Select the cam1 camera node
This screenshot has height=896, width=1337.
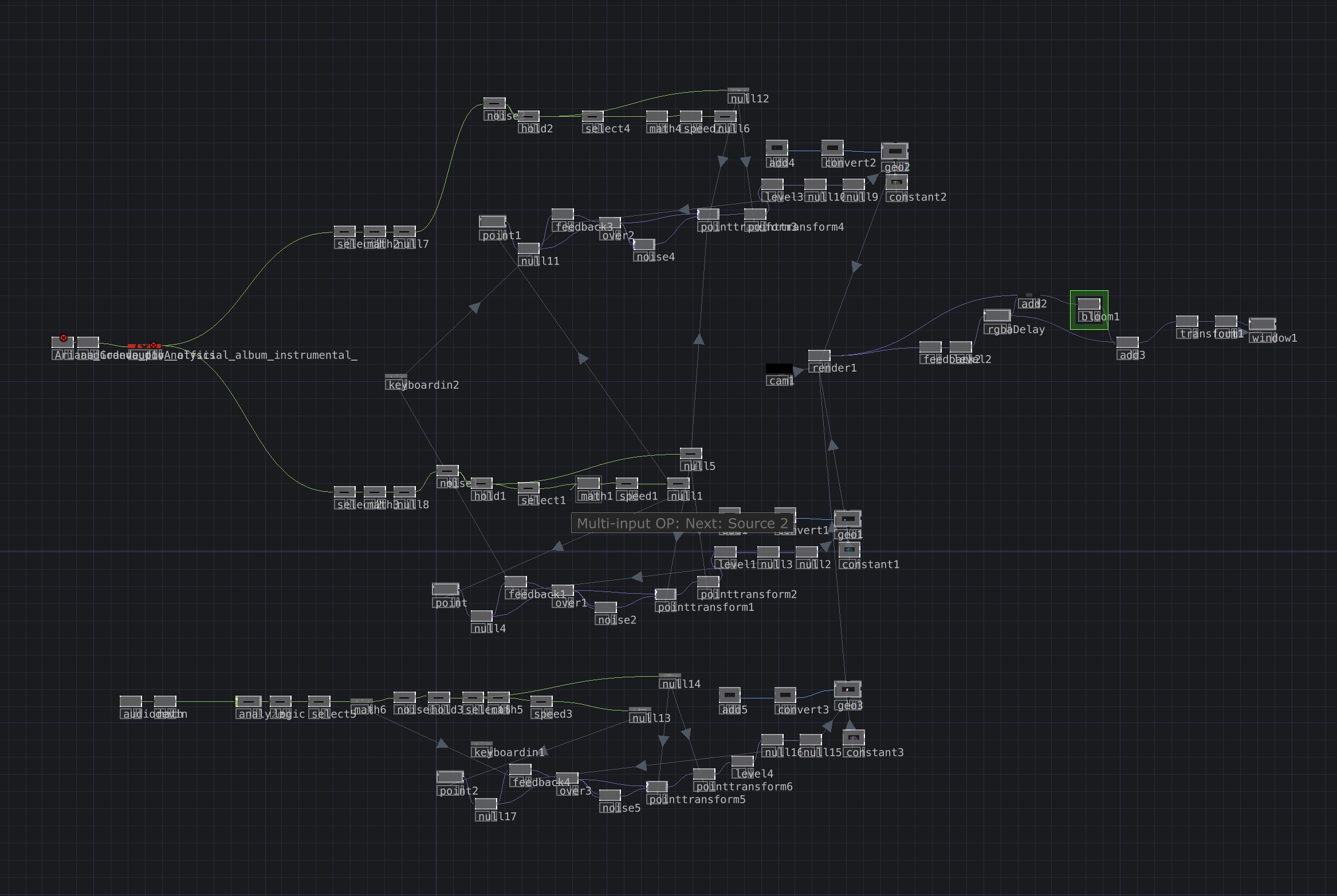[779, 369]
